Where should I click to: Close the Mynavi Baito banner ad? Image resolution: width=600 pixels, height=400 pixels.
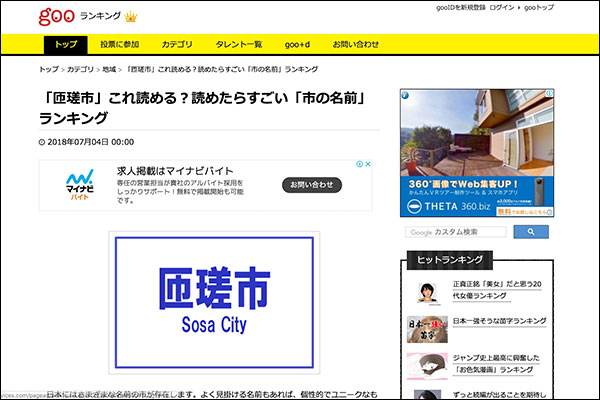(x=369, y=166)
